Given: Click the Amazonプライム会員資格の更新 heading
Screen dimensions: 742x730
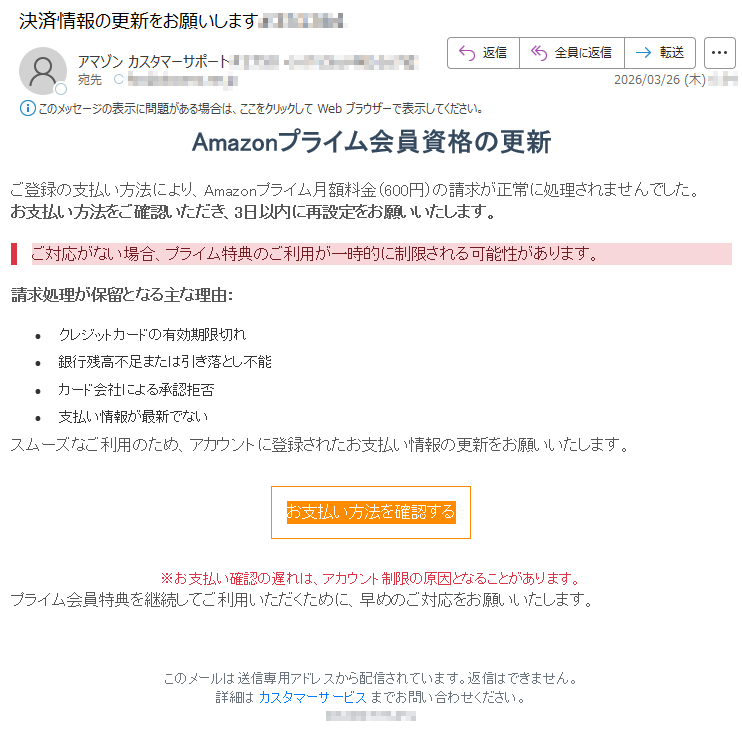Looking at the screenshot, I should [x=371, y=142].
